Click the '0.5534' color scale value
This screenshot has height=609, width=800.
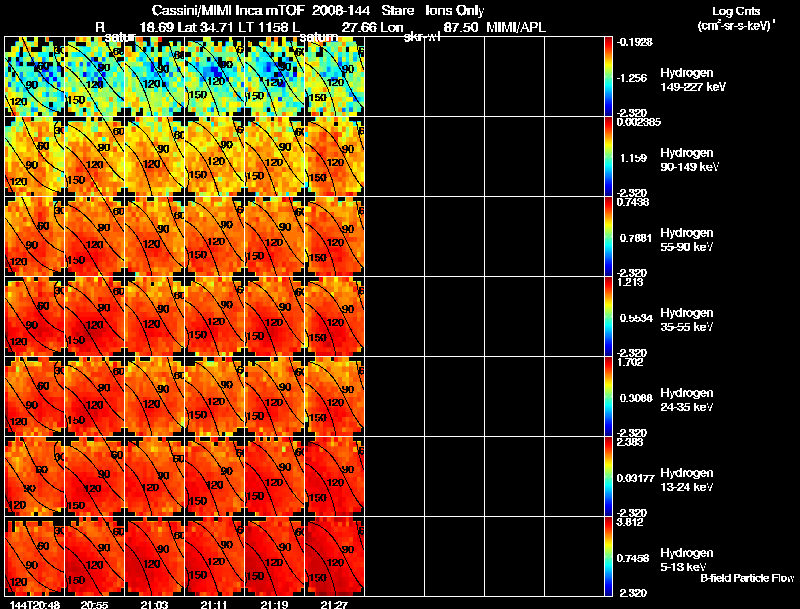point(636,318)
